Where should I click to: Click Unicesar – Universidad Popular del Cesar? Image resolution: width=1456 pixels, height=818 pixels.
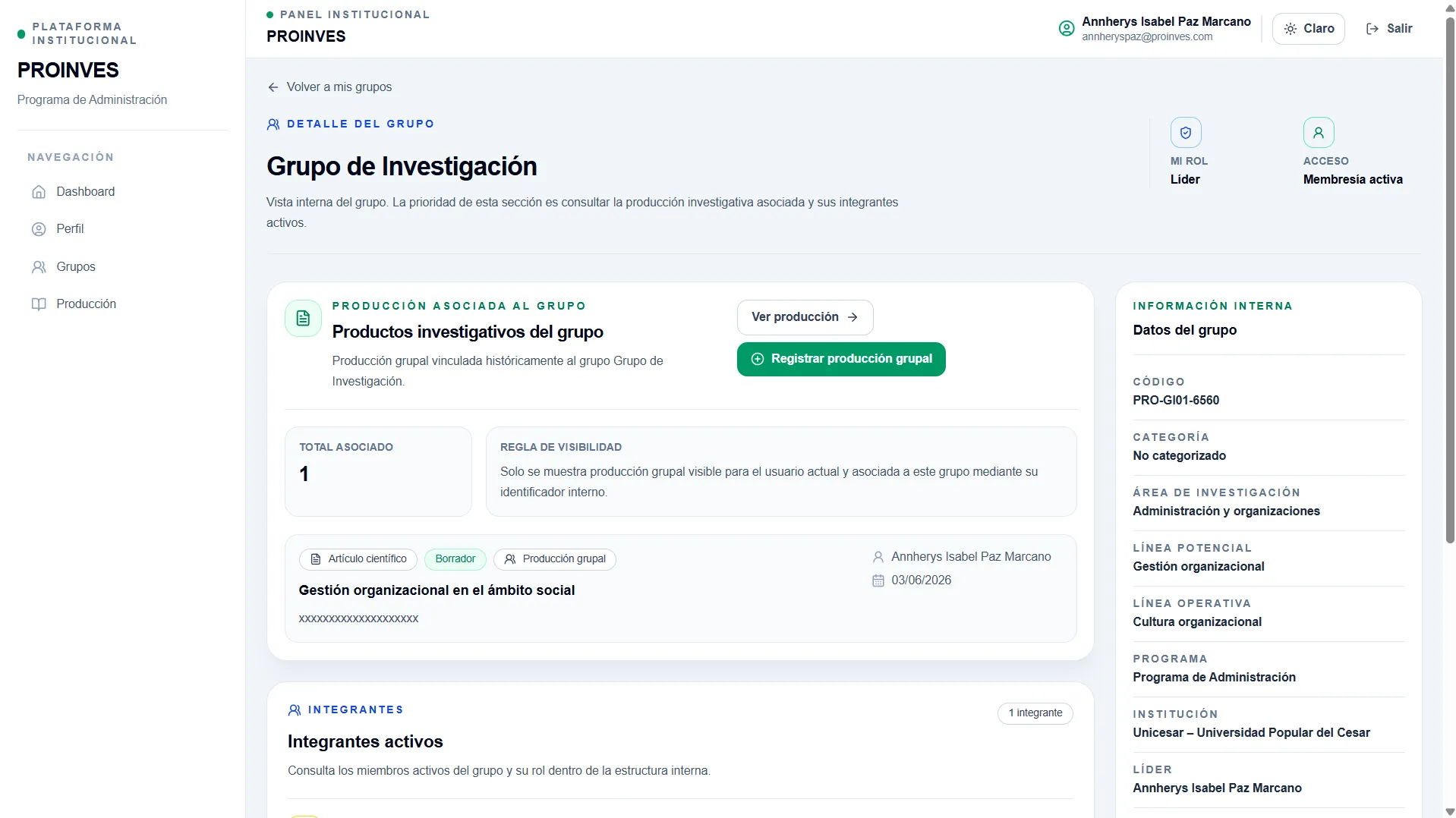coord(1251,733)
